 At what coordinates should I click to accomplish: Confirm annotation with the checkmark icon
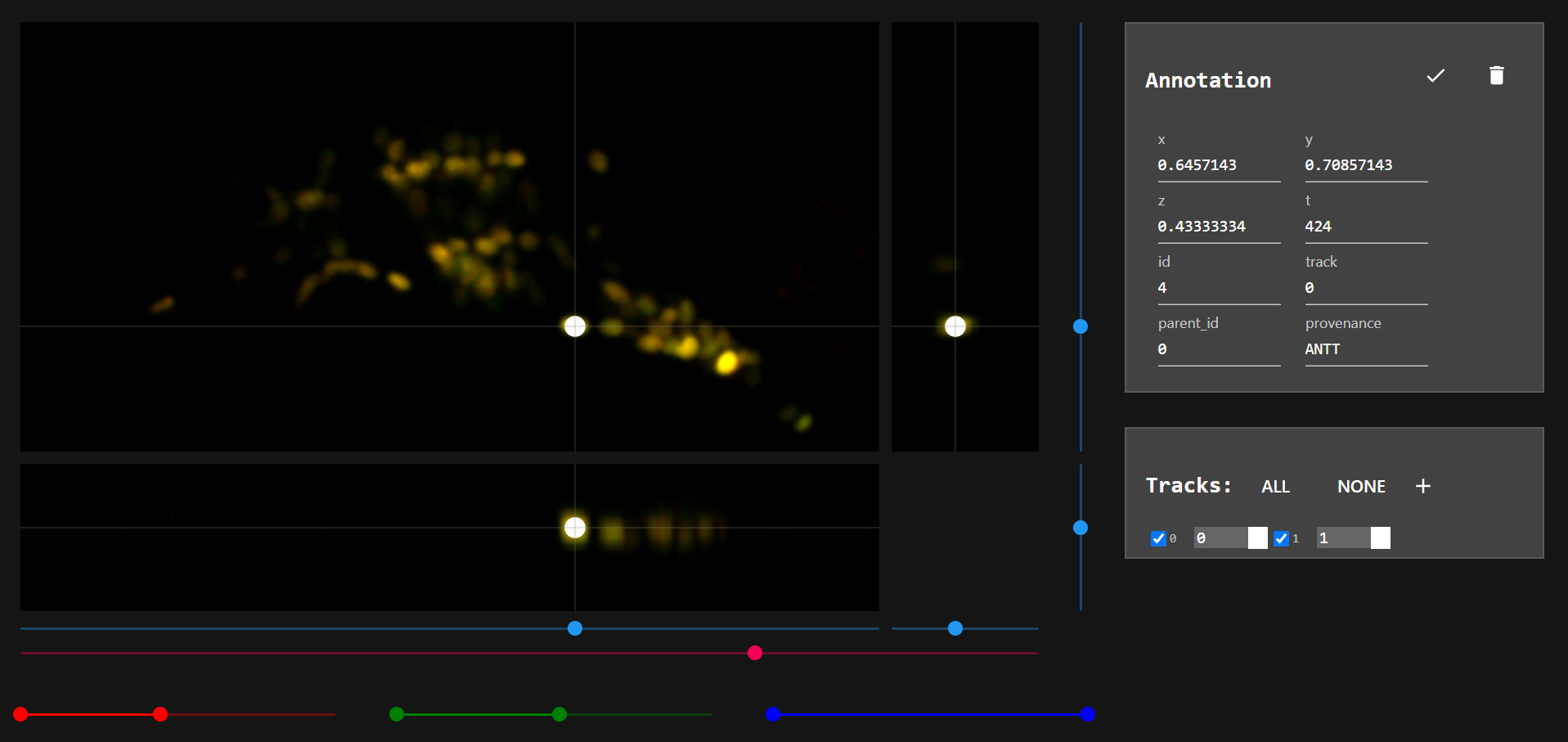pyautogui.click(x=1435, y=76)
